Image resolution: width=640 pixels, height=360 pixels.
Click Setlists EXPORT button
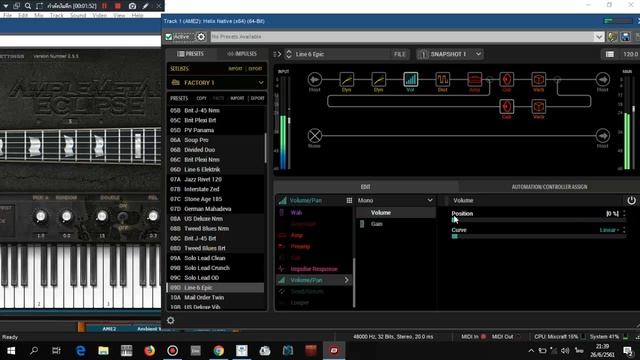coord(255,69)
